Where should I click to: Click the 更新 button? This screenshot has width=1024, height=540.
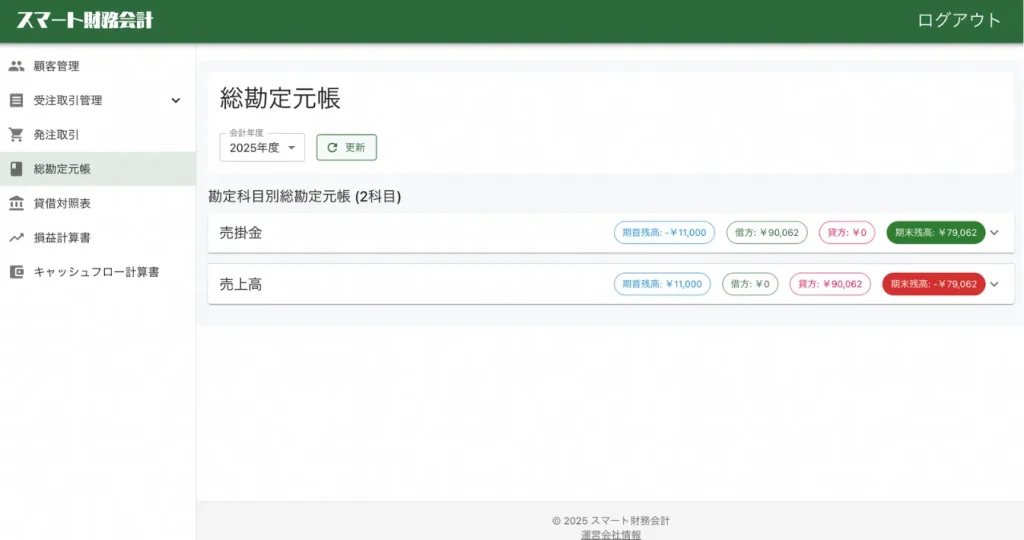(x=346, y=148)
